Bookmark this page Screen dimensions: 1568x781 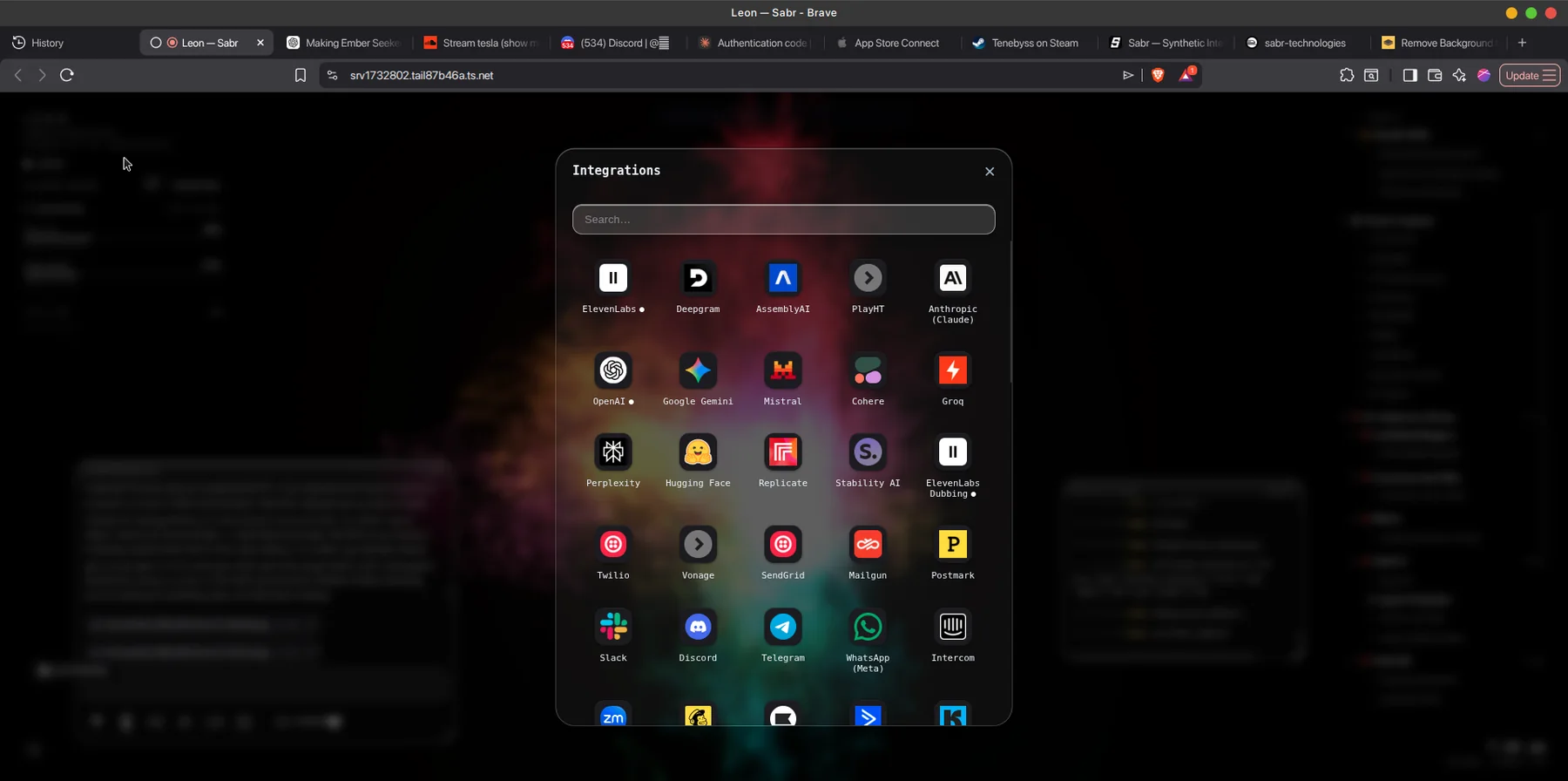click(301, 76)
